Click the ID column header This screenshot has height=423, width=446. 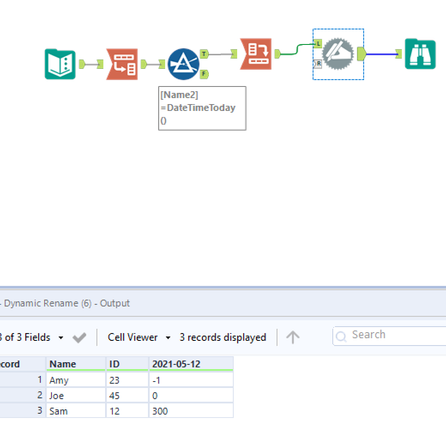pyautogui.click(x=127, y=364)
